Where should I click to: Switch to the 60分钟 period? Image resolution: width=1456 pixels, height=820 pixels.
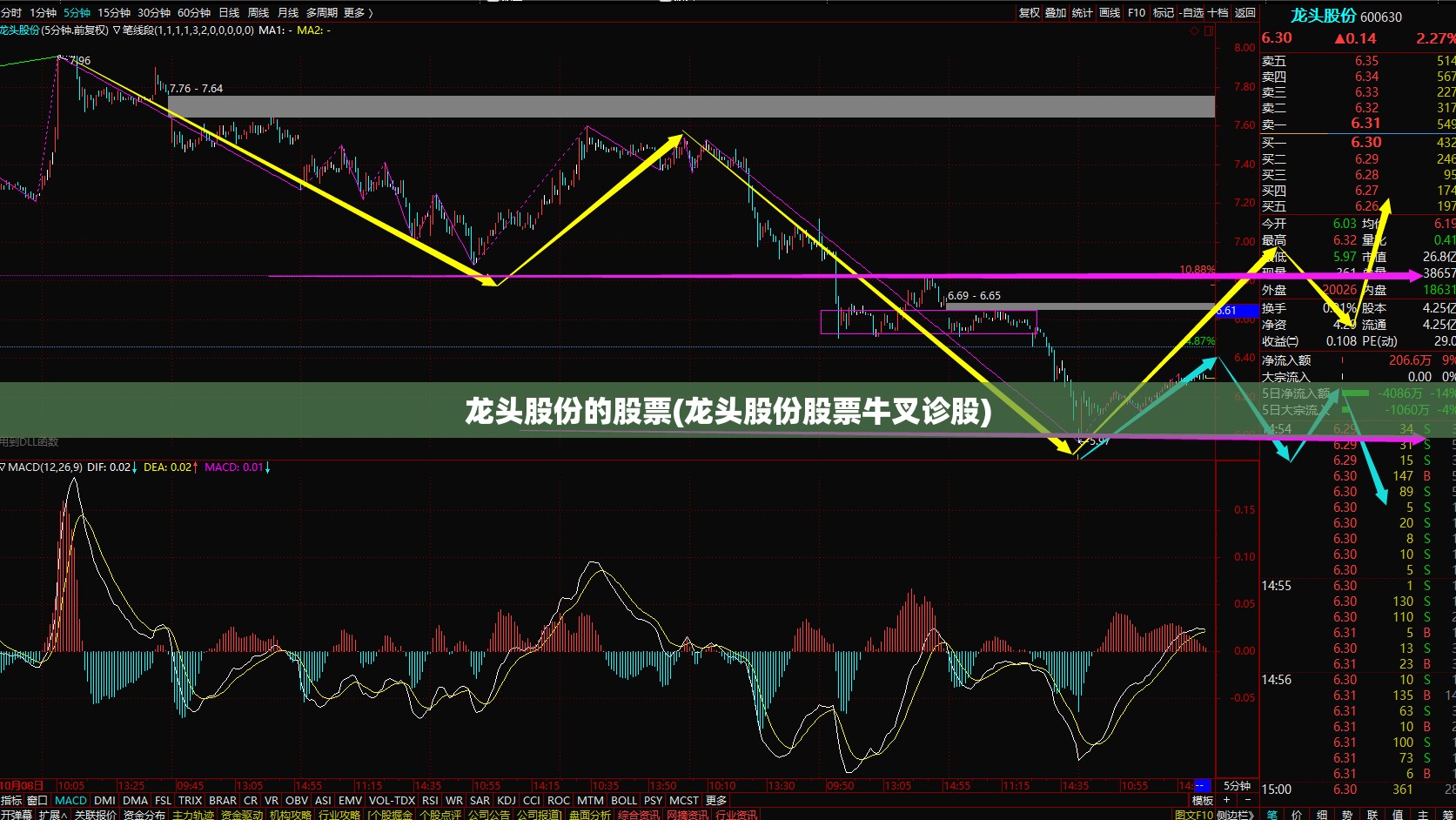(x=194, y=13)
